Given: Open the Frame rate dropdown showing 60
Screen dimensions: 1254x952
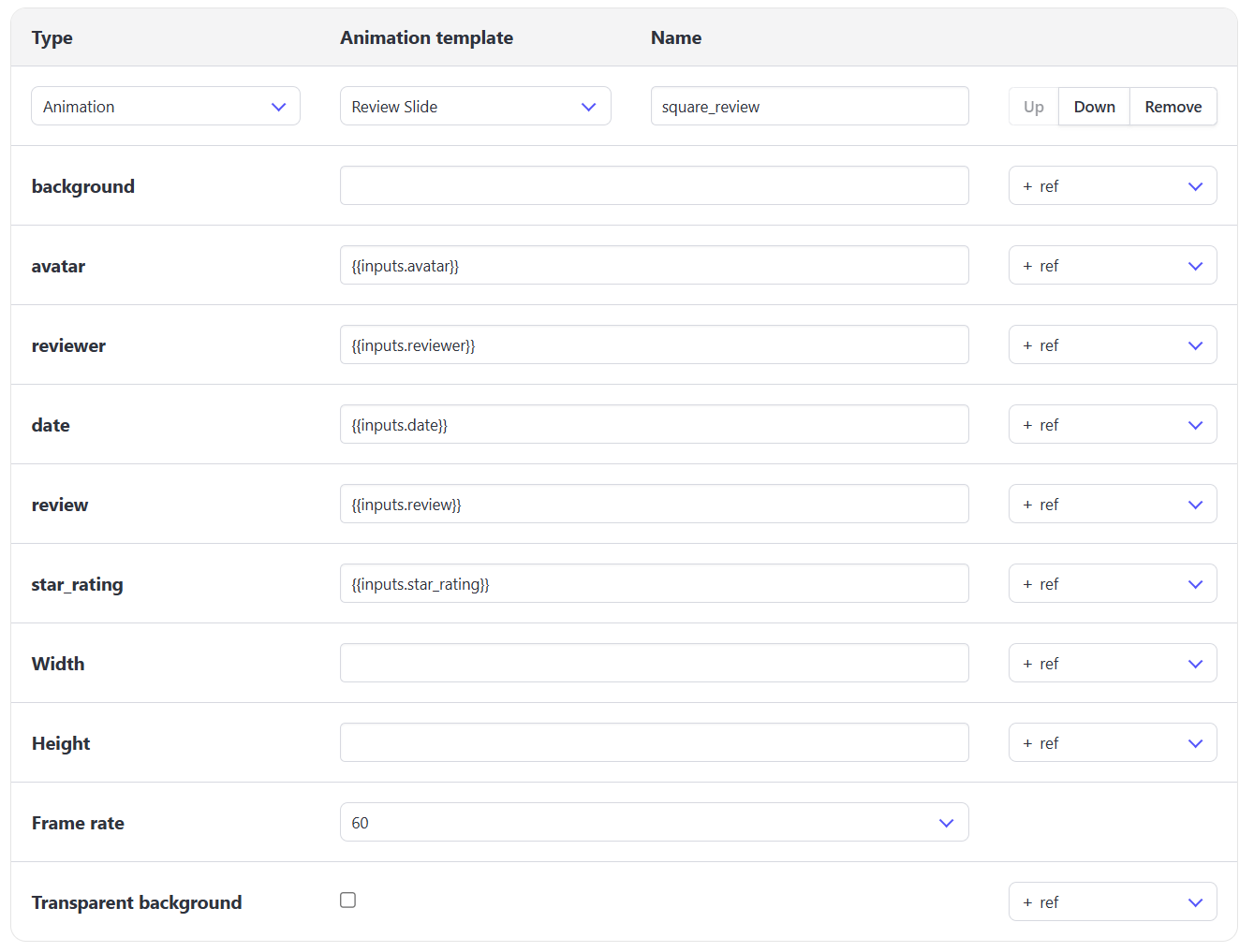Looking at the screenshot, I should tap(654, 822).
